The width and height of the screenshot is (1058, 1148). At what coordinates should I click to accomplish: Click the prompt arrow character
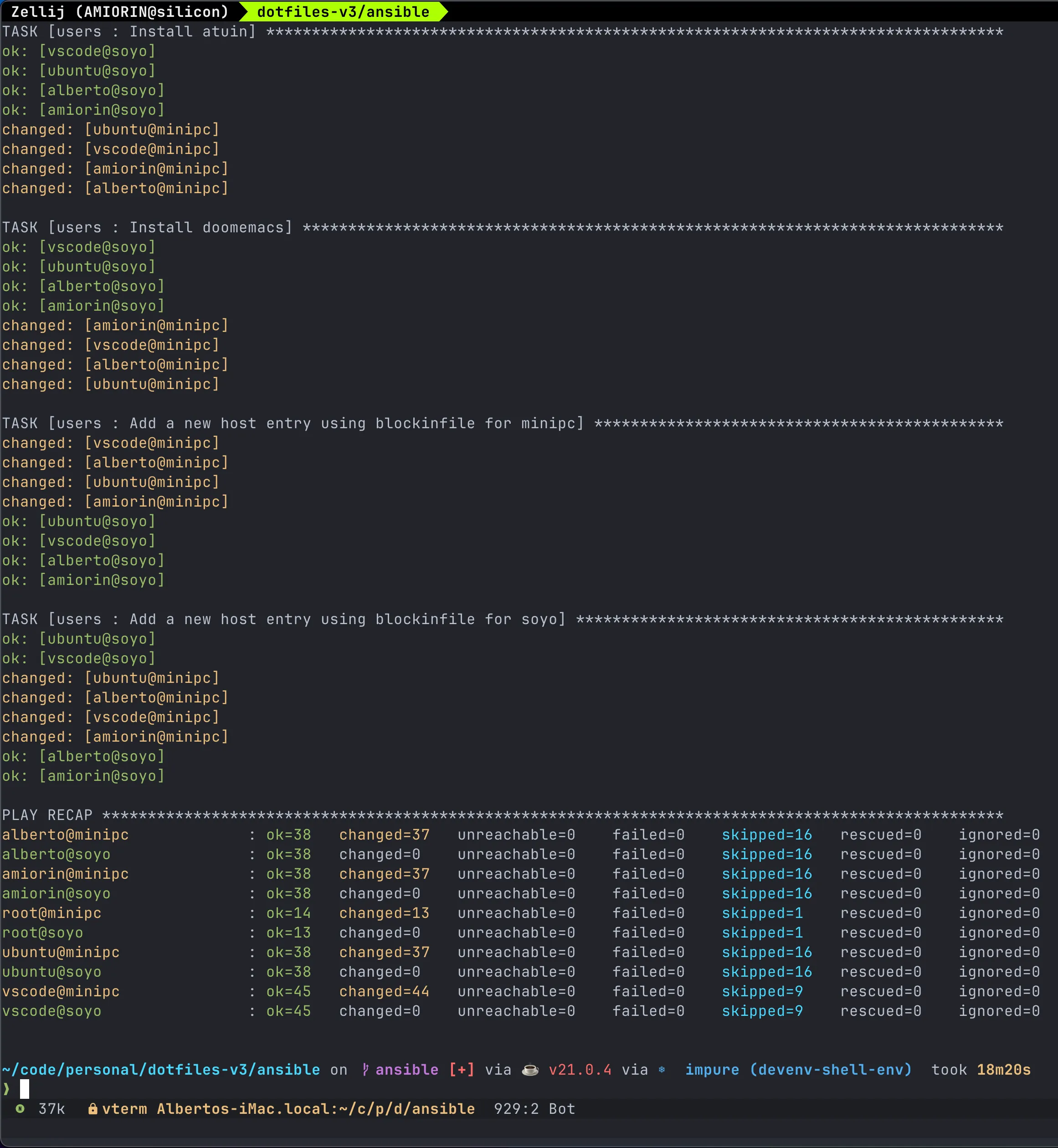pyautogui.click(x=6, y=1089)
